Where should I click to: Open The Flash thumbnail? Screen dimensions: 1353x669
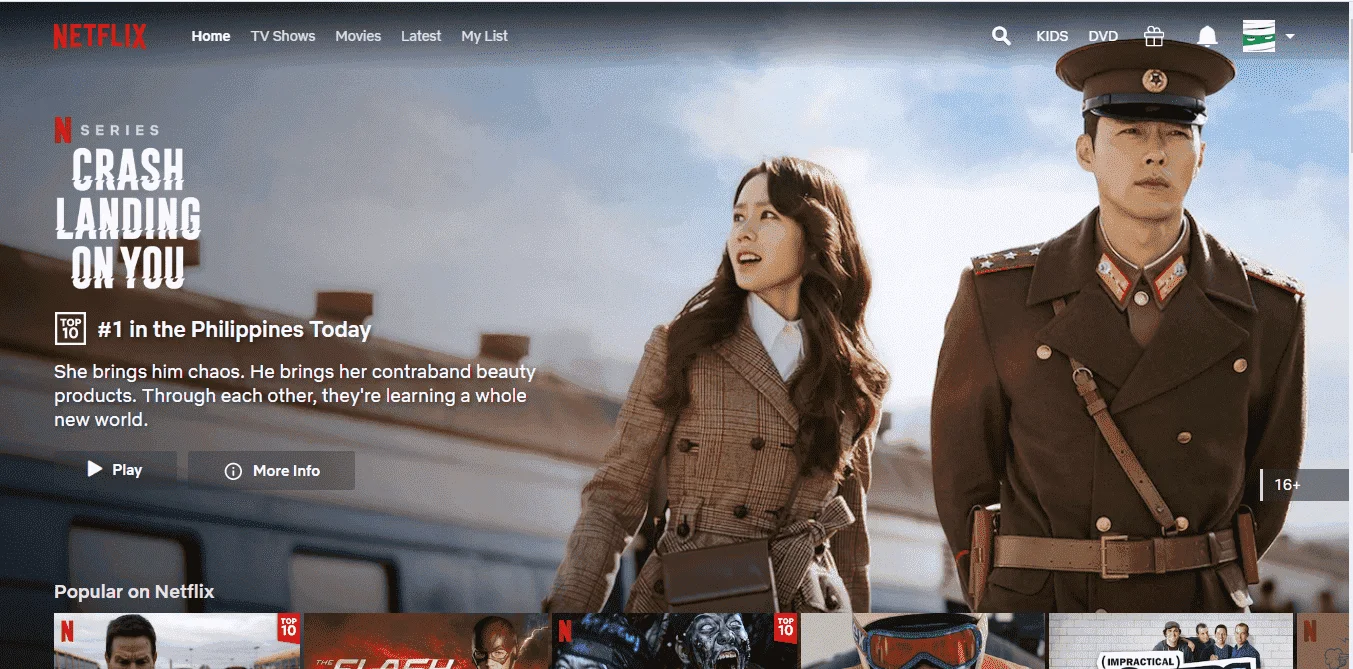click(x=426, y=641)
